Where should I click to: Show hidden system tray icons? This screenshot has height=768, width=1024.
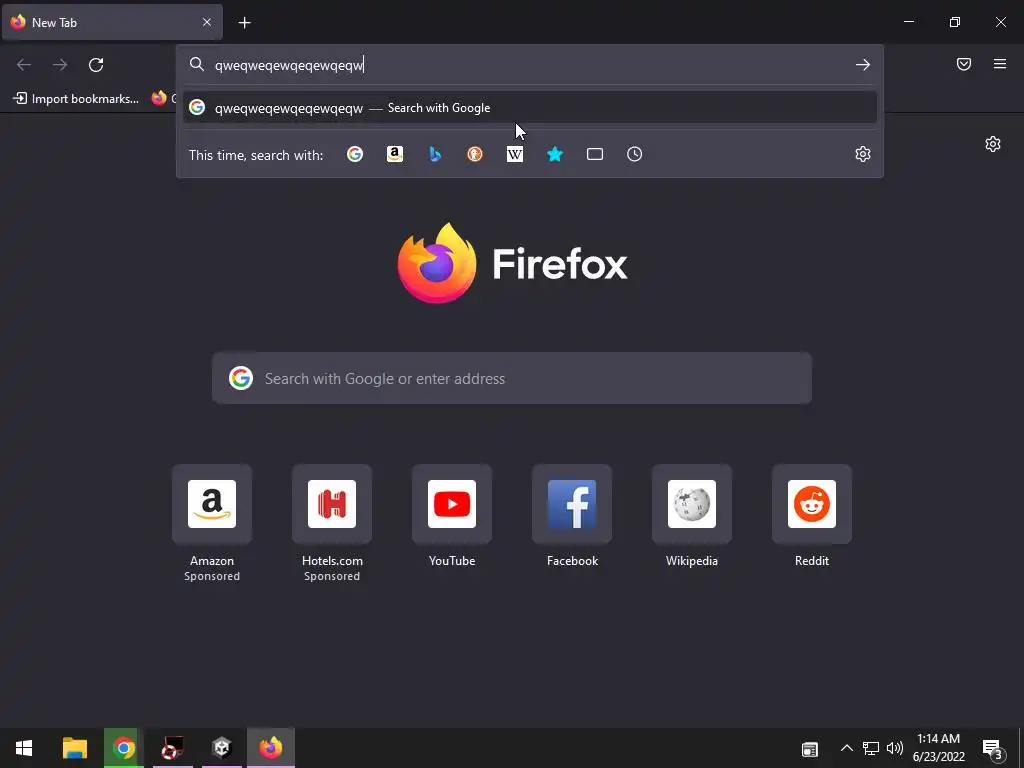846,748
